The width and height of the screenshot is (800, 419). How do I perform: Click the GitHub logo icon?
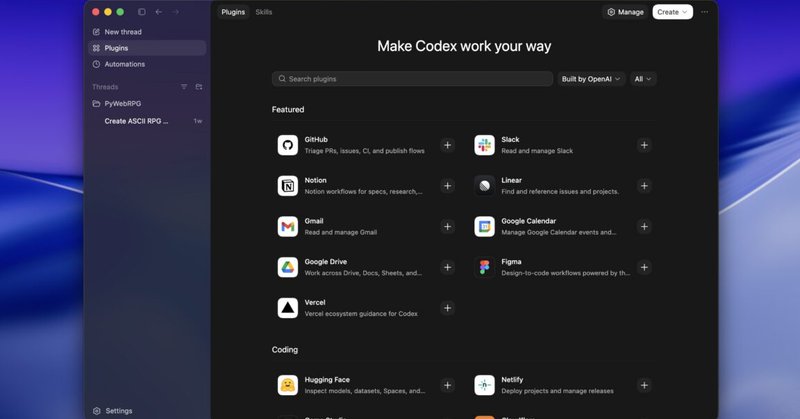288,145
